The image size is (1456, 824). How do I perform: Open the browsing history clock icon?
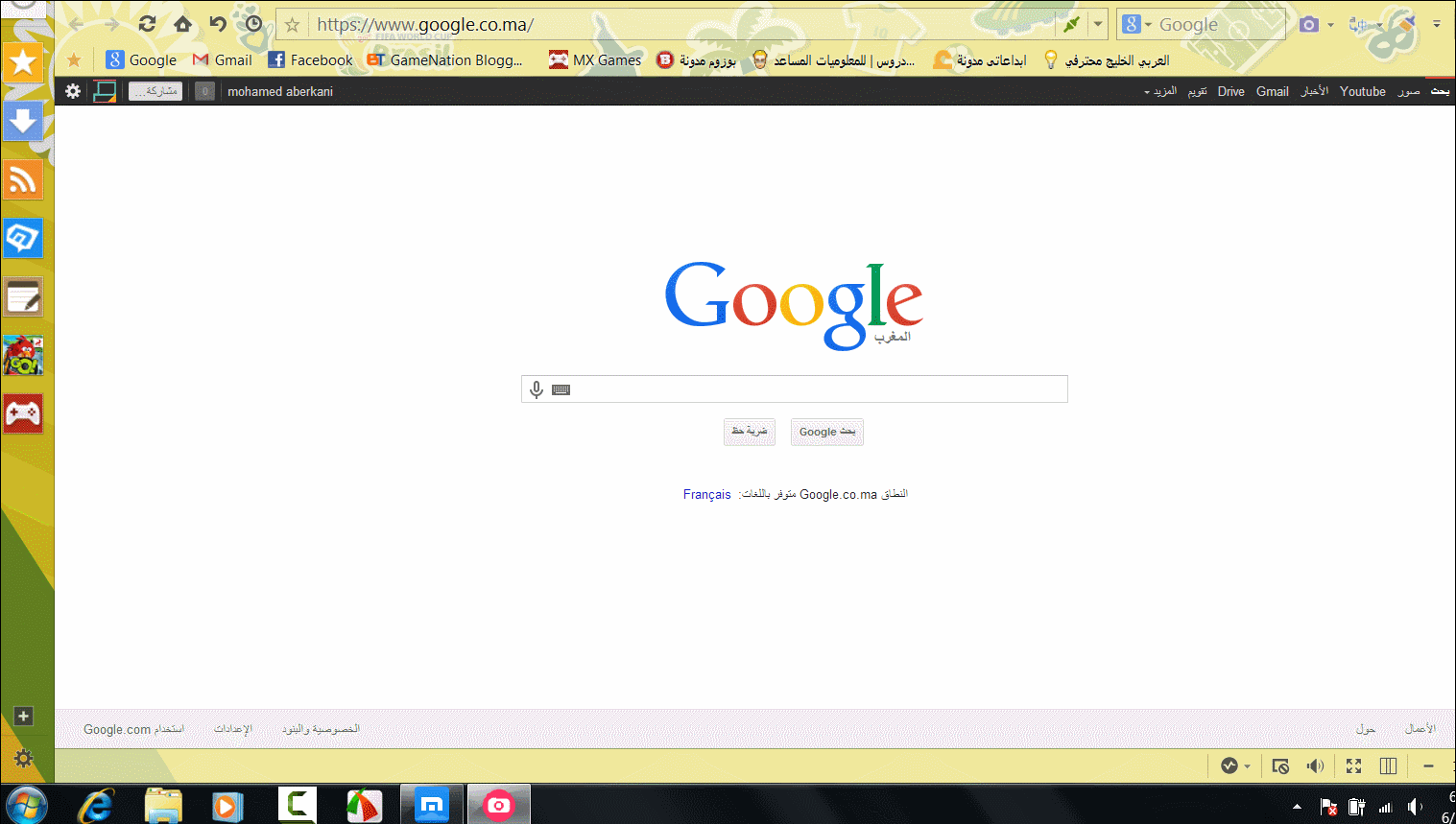coord(253,24)
